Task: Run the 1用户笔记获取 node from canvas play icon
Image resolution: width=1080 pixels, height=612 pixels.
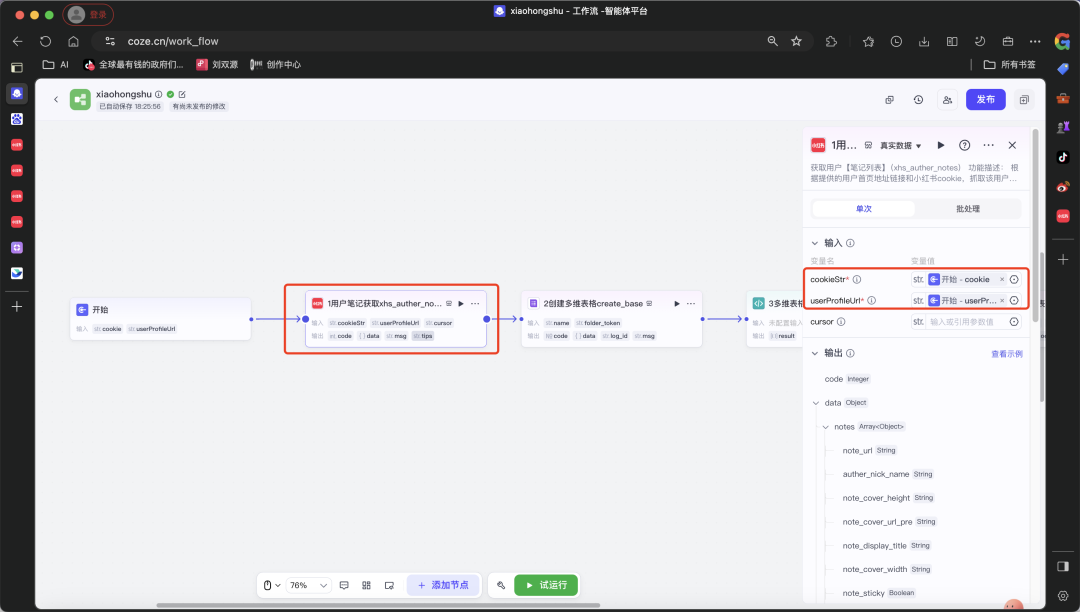Action: click(461, 304)
